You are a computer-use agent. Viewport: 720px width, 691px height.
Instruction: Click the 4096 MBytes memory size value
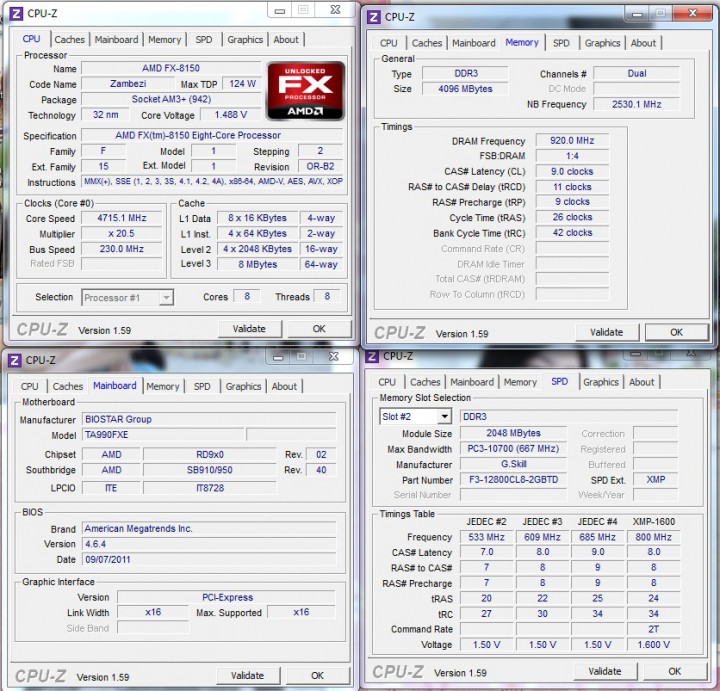(x=465, y=89)
